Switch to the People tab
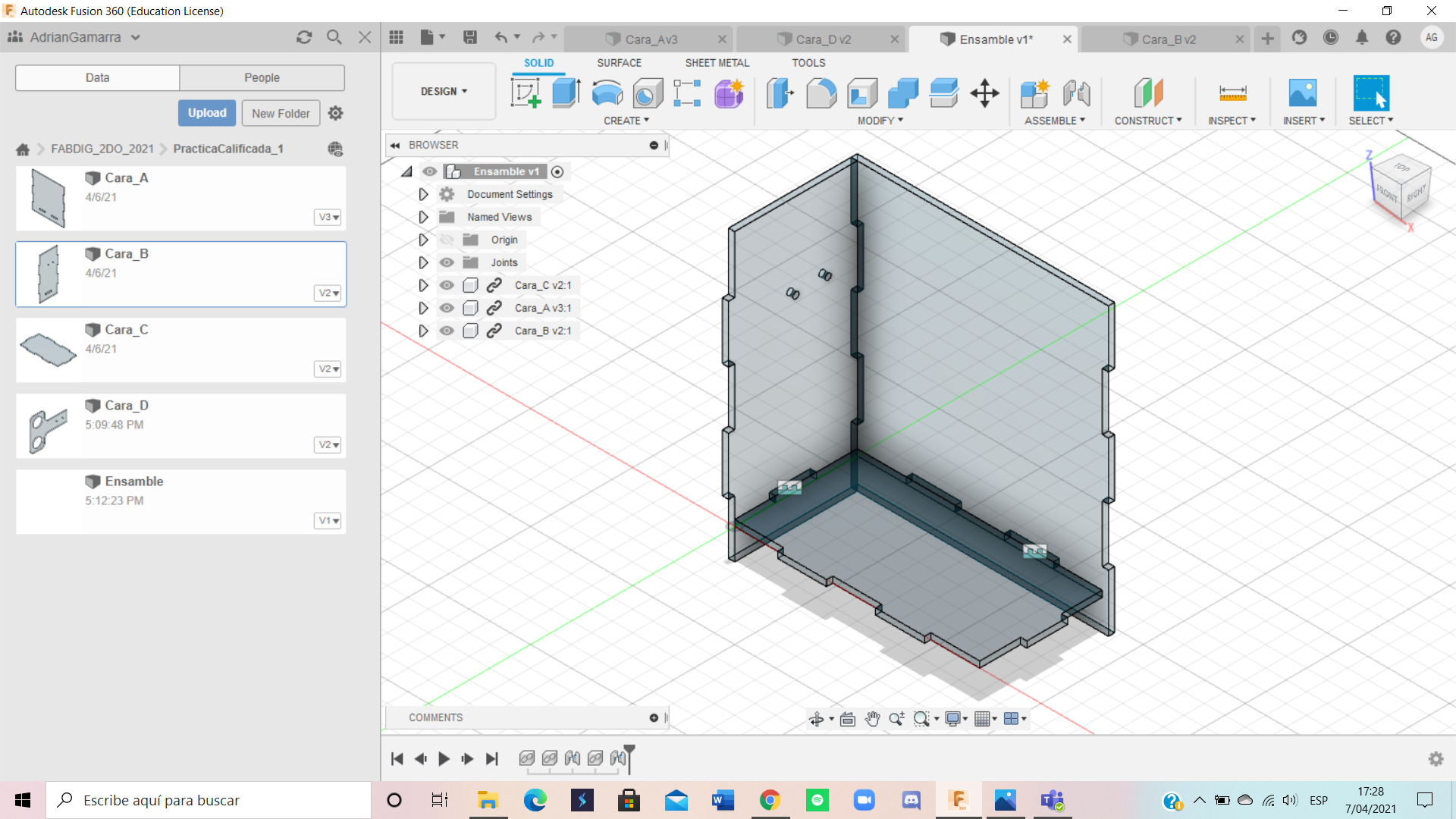The width and height of the screenshot is (1456, 819). pyautogui.click(x=262, y=77)
